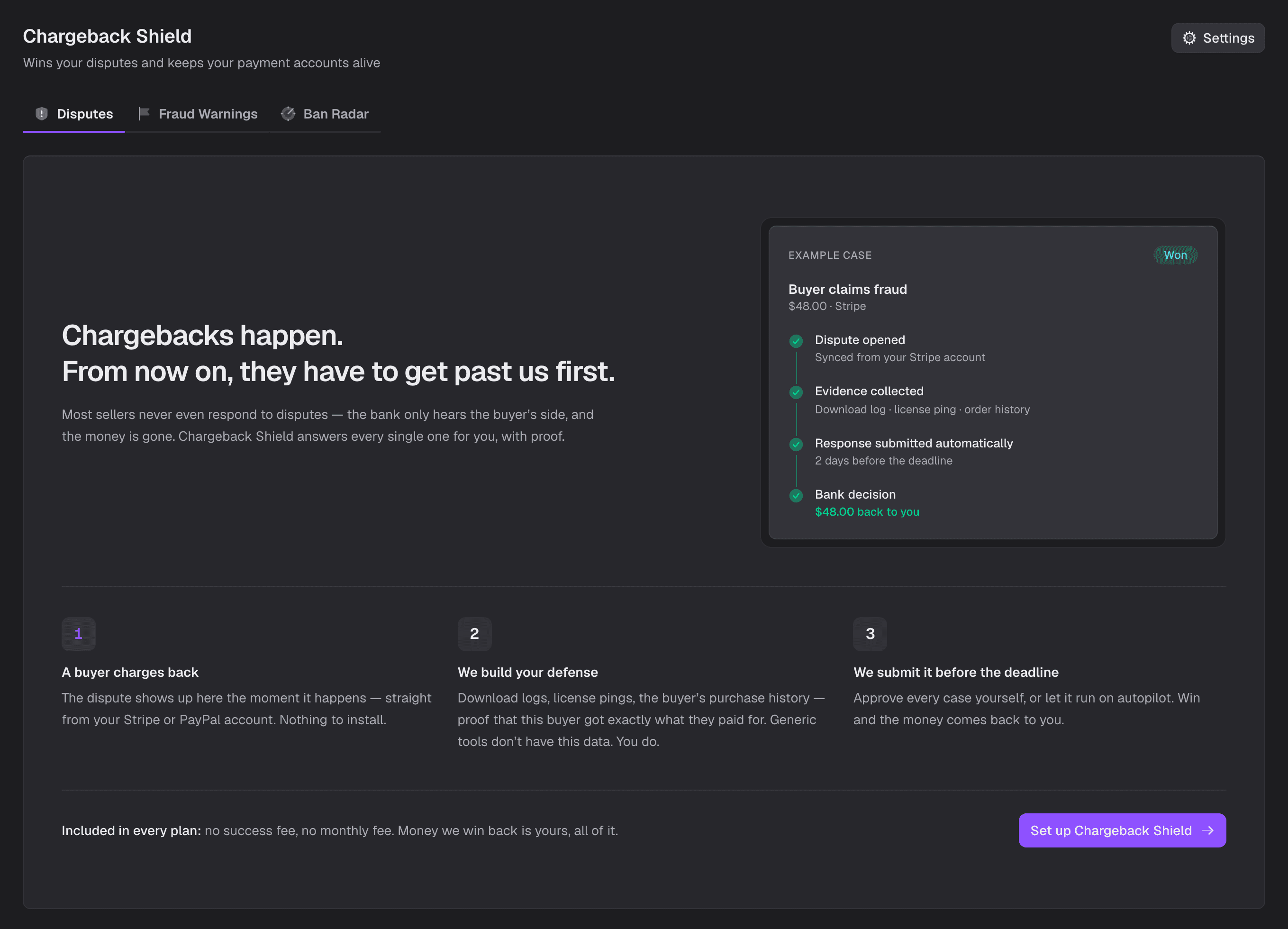Click the radar icon on Ban Radar
Image resolution: width=1288 pixels, height=929 pixels.
pos(288,114)
